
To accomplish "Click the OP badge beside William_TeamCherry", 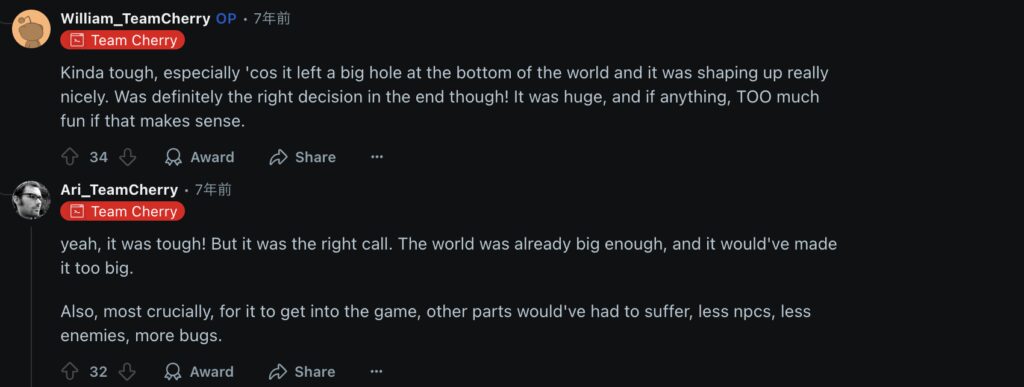I will point(226,19).
